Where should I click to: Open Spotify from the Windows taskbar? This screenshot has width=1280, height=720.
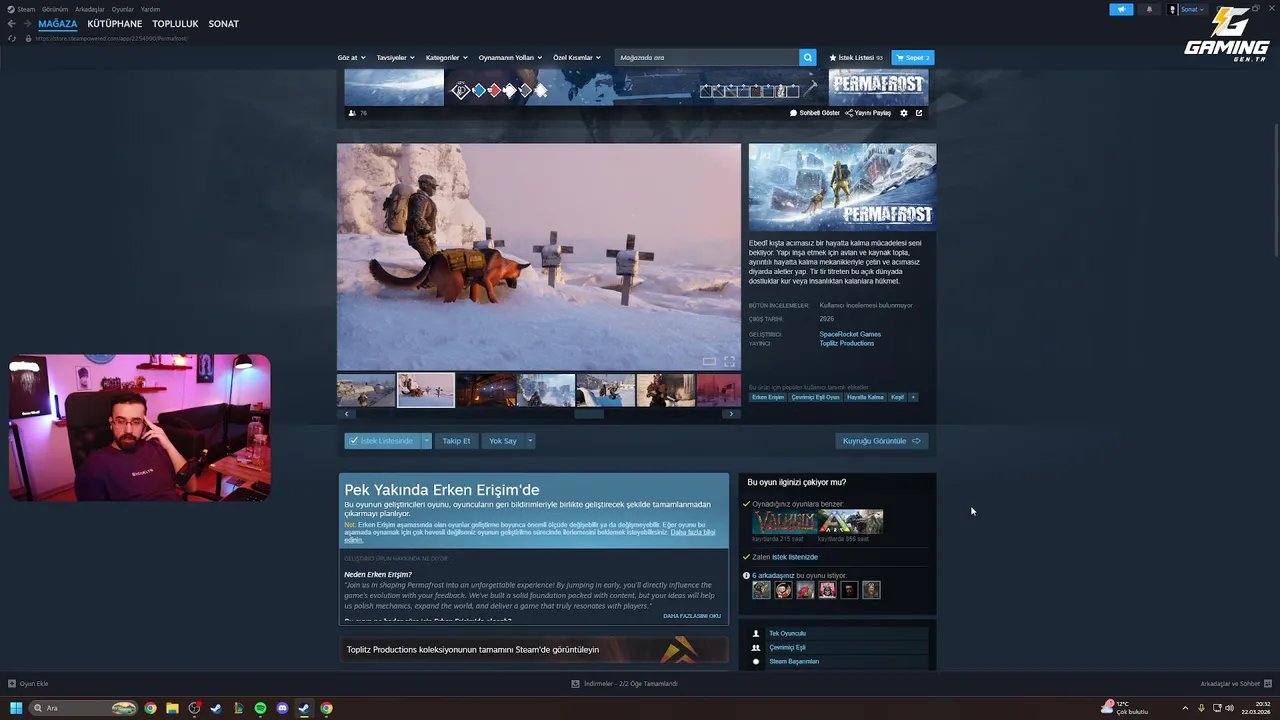coord(260,708)
